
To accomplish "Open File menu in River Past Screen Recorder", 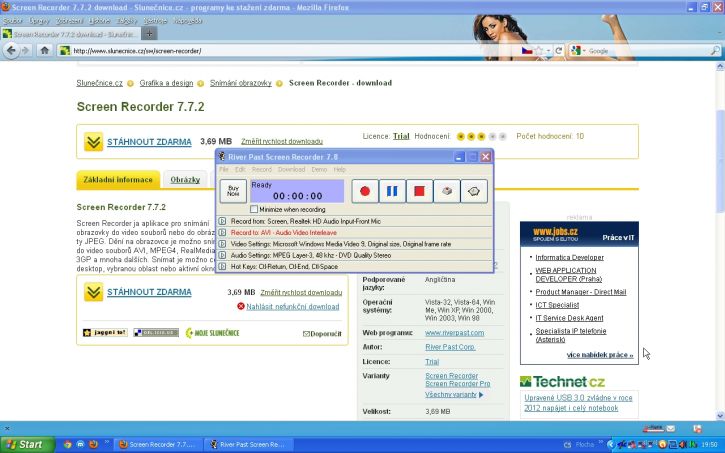I will 224,170.
